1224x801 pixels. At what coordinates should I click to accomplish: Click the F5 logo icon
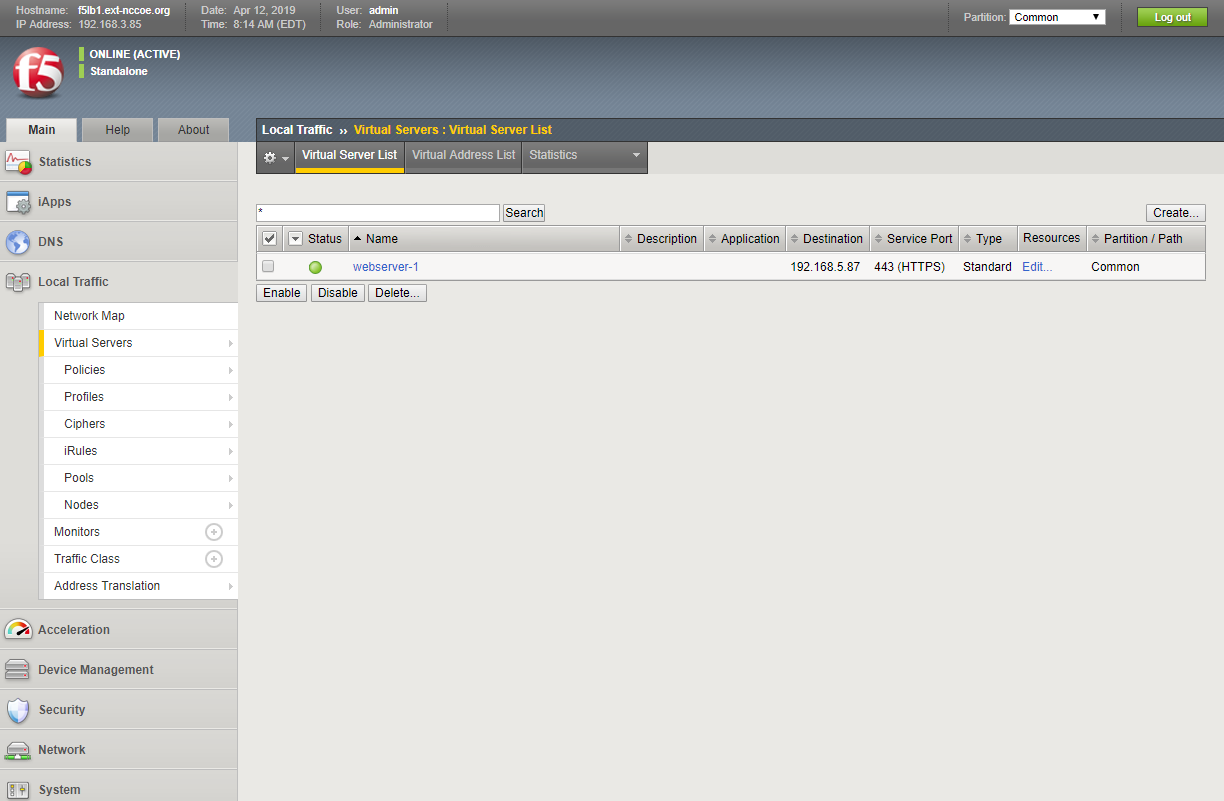click(38, 72)
